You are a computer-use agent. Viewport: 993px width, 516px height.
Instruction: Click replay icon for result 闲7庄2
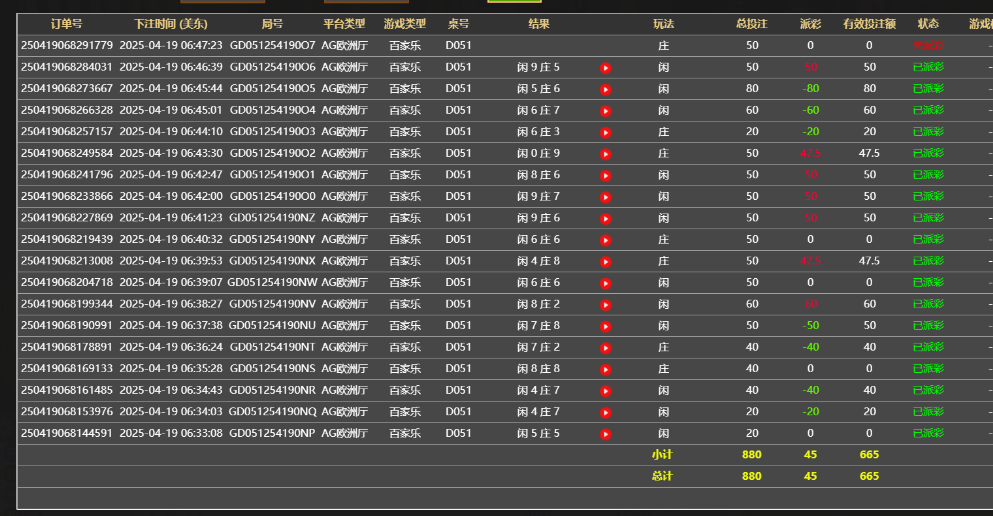point(605,347)
